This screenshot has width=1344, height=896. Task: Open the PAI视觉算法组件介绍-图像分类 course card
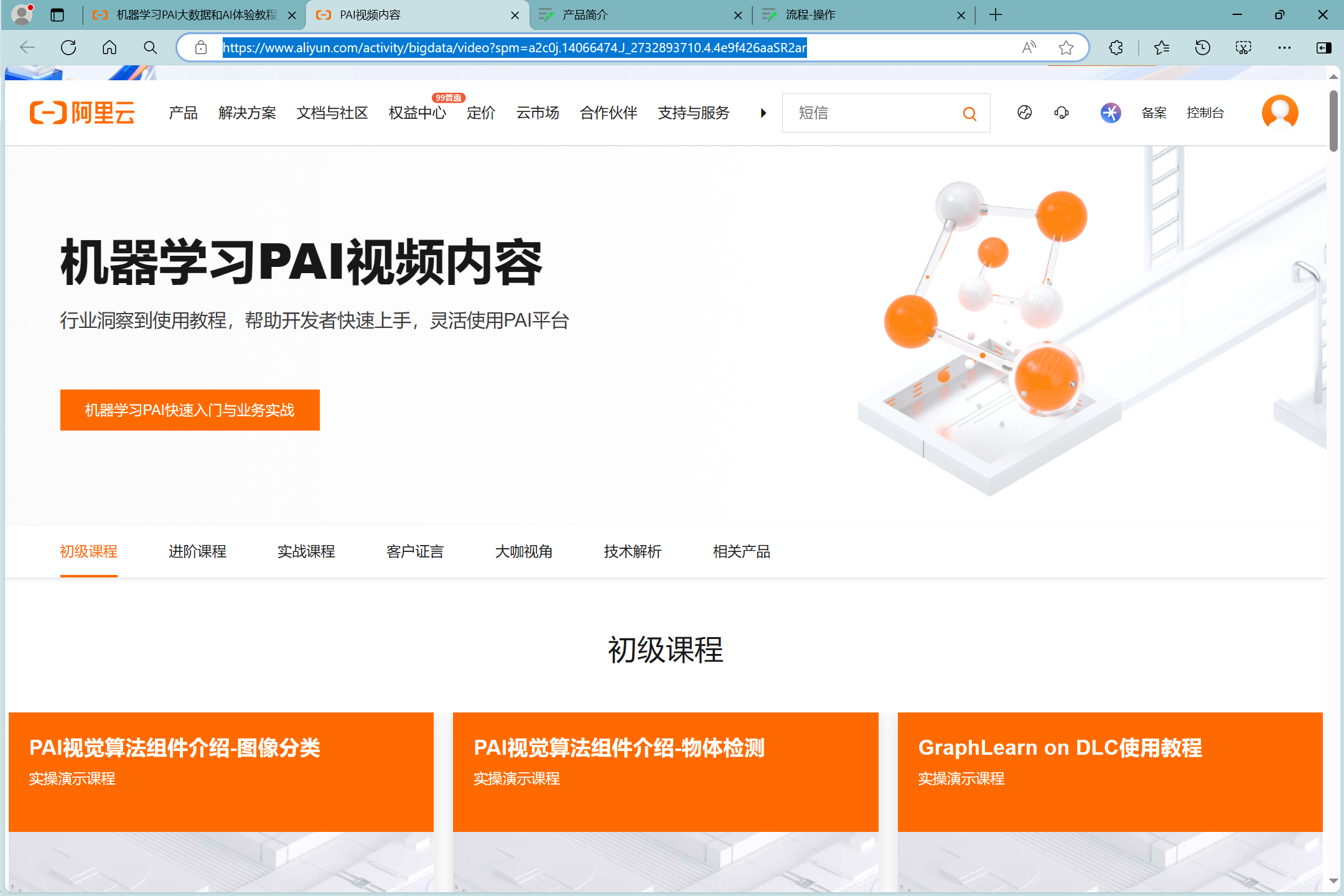221,801
